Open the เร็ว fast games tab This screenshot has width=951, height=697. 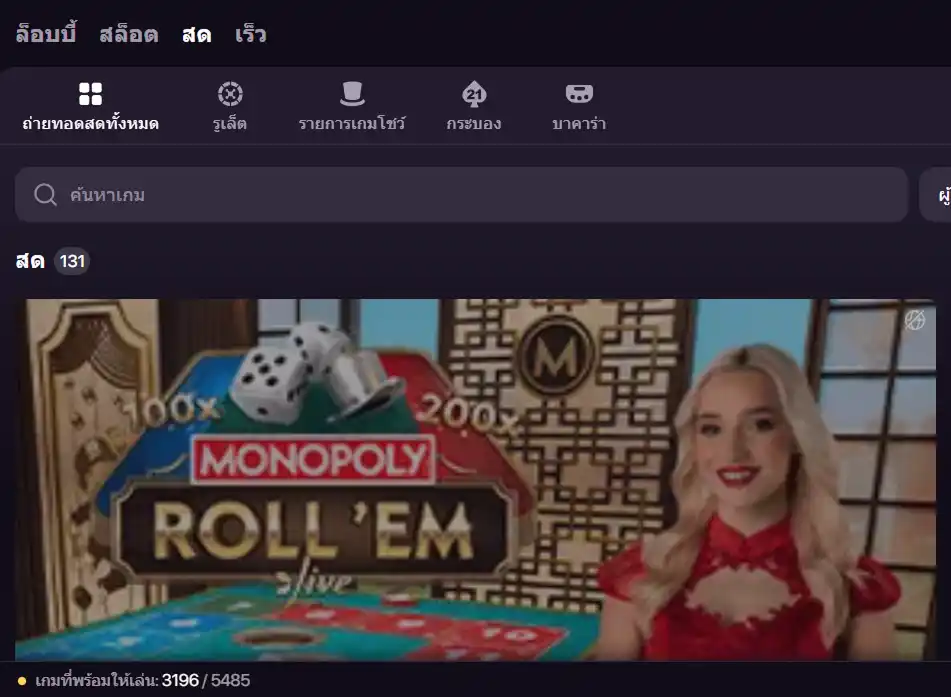[x=250, y=35]
